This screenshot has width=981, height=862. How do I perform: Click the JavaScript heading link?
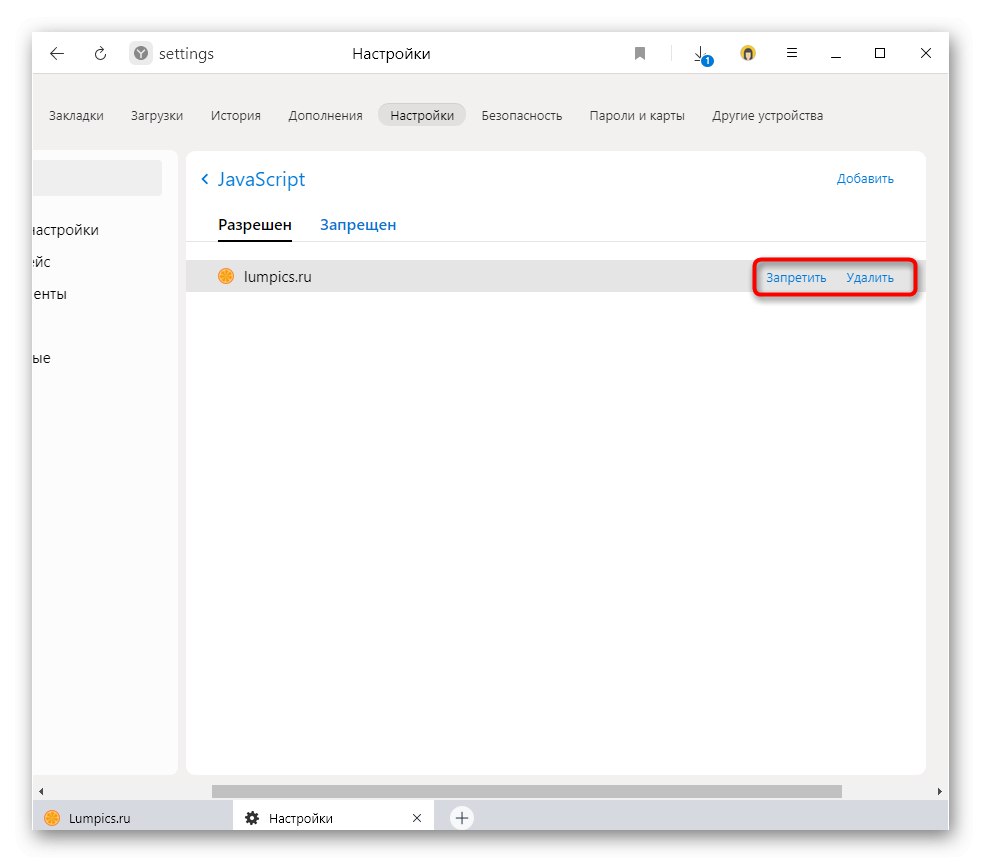click(261, 180)
